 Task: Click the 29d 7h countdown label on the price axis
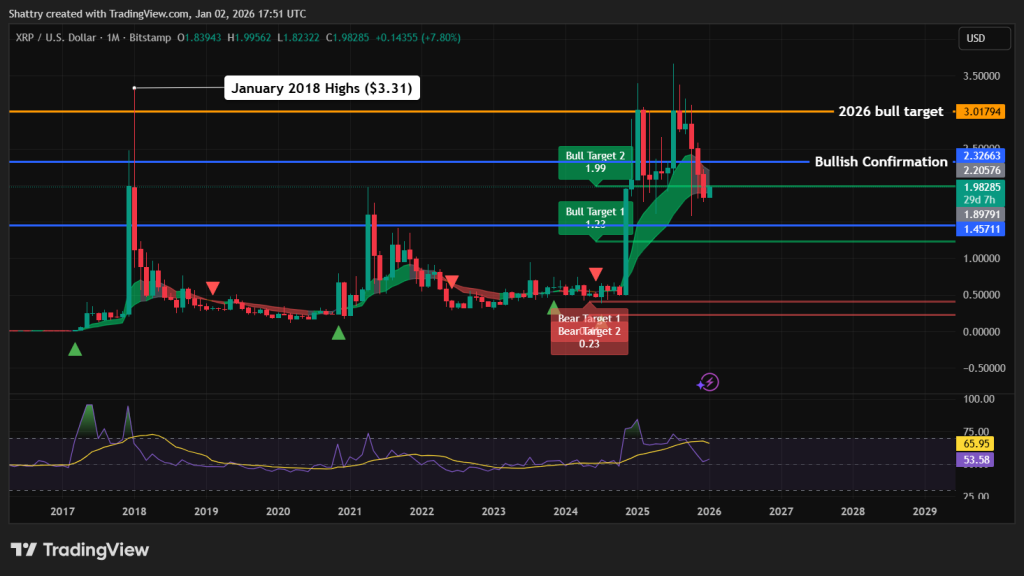979,199
